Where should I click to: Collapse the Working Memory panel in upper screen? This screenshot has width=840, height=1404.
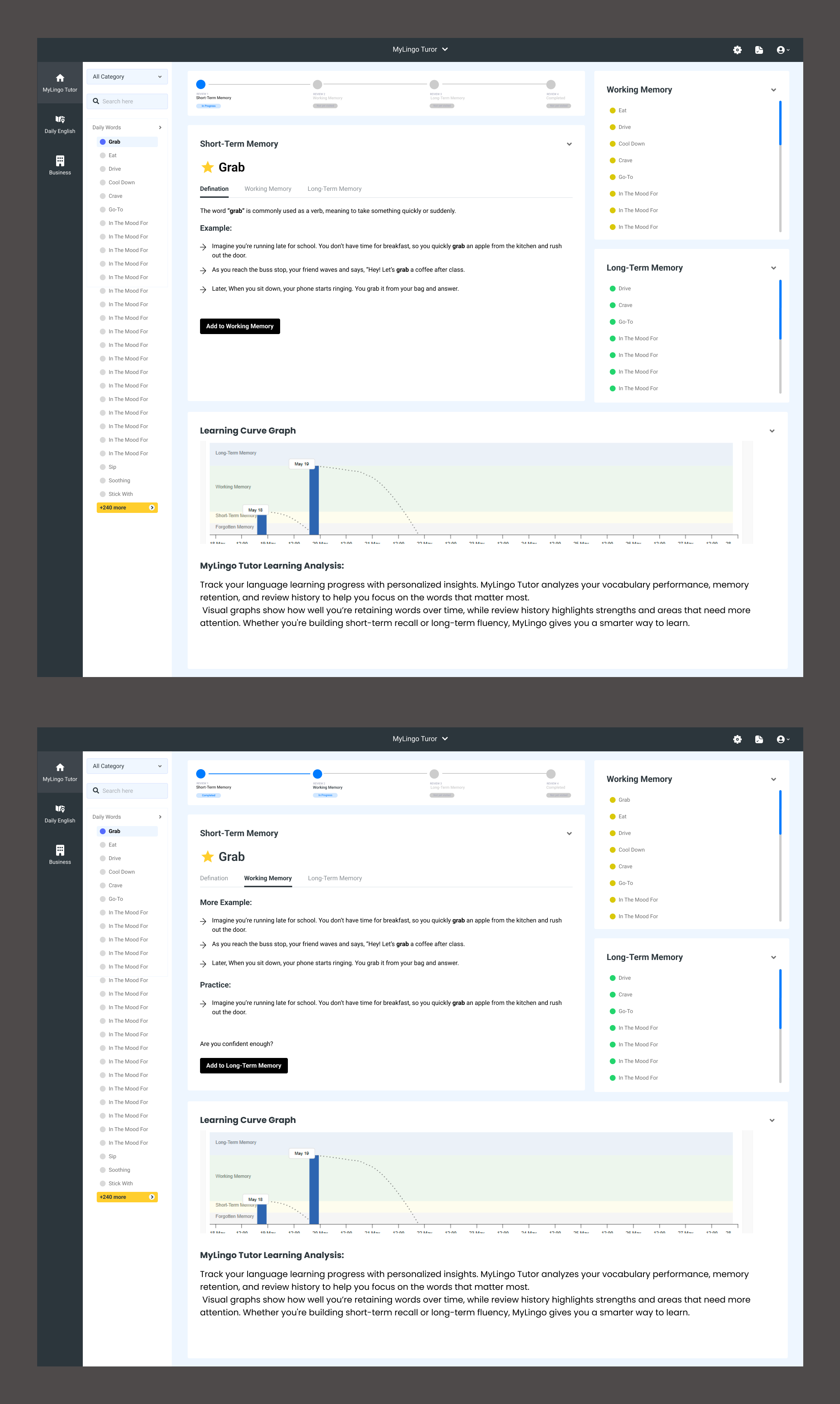pos(773,90)
